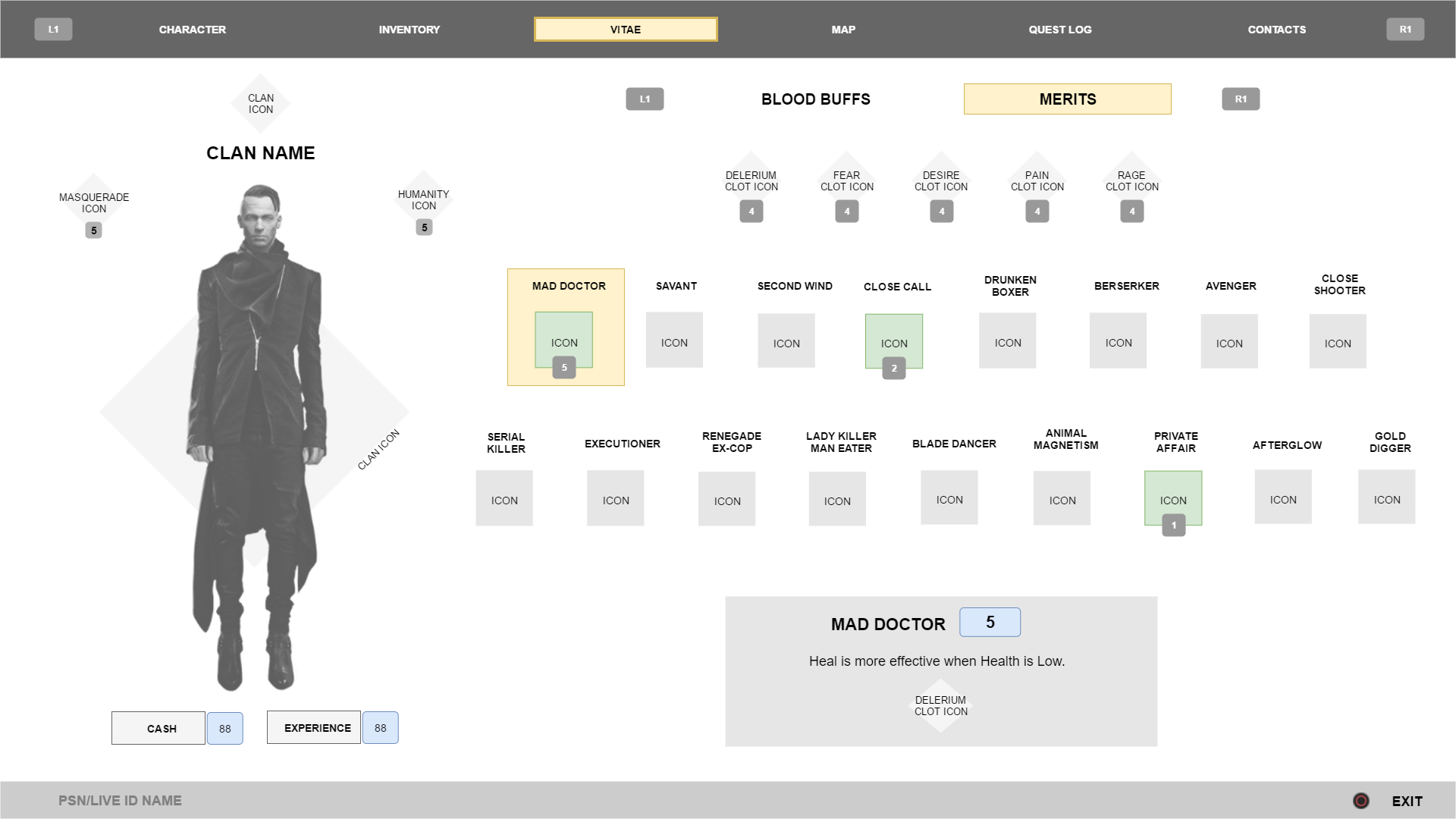Switch to the Blood Buffs tab

click(815, 99)
